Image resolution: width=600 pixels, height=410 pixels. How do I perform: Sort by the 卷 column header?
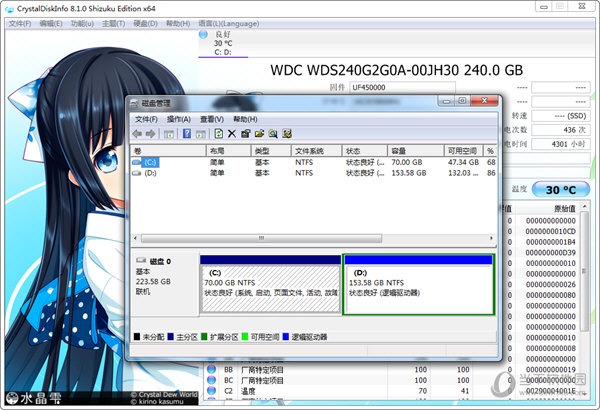point(168,151)
